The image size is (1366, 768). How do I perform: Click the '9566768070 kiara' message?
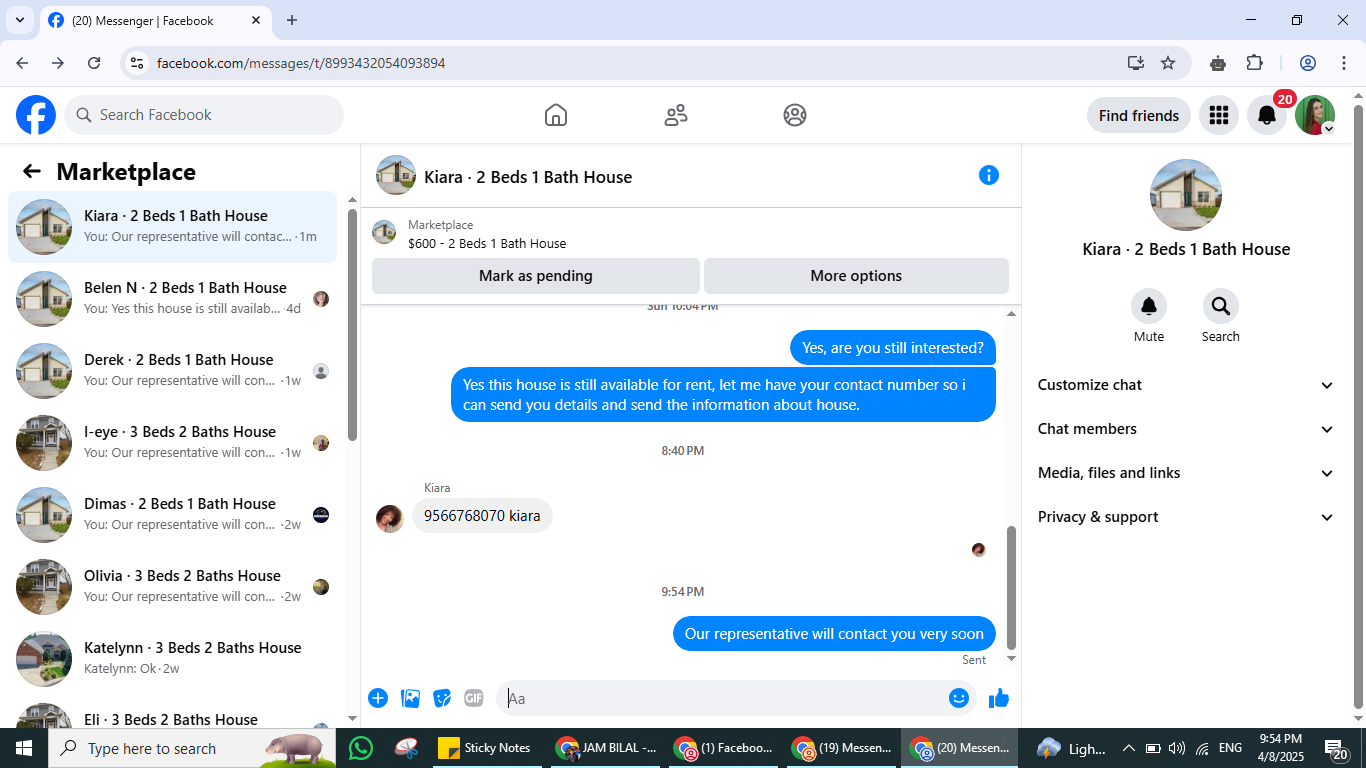pos(482,516)
